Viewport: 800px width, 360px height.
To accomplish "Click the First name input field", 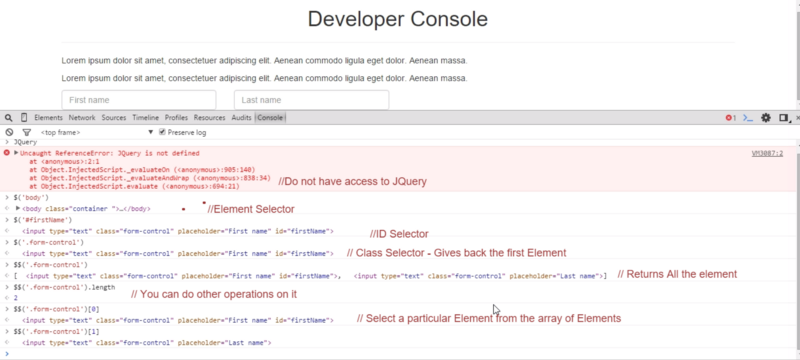I will pos(139,100).
